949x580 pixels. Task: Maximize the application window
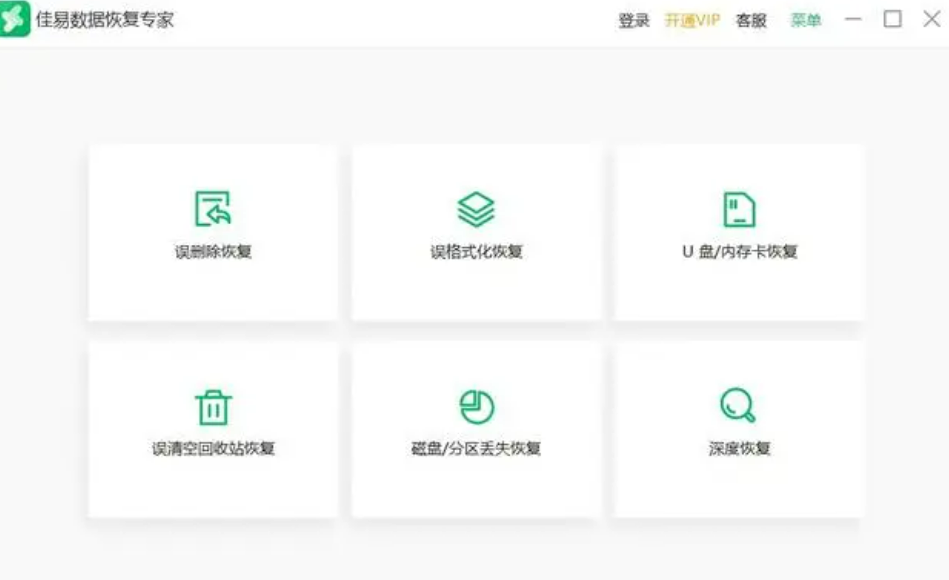(892, 19)
